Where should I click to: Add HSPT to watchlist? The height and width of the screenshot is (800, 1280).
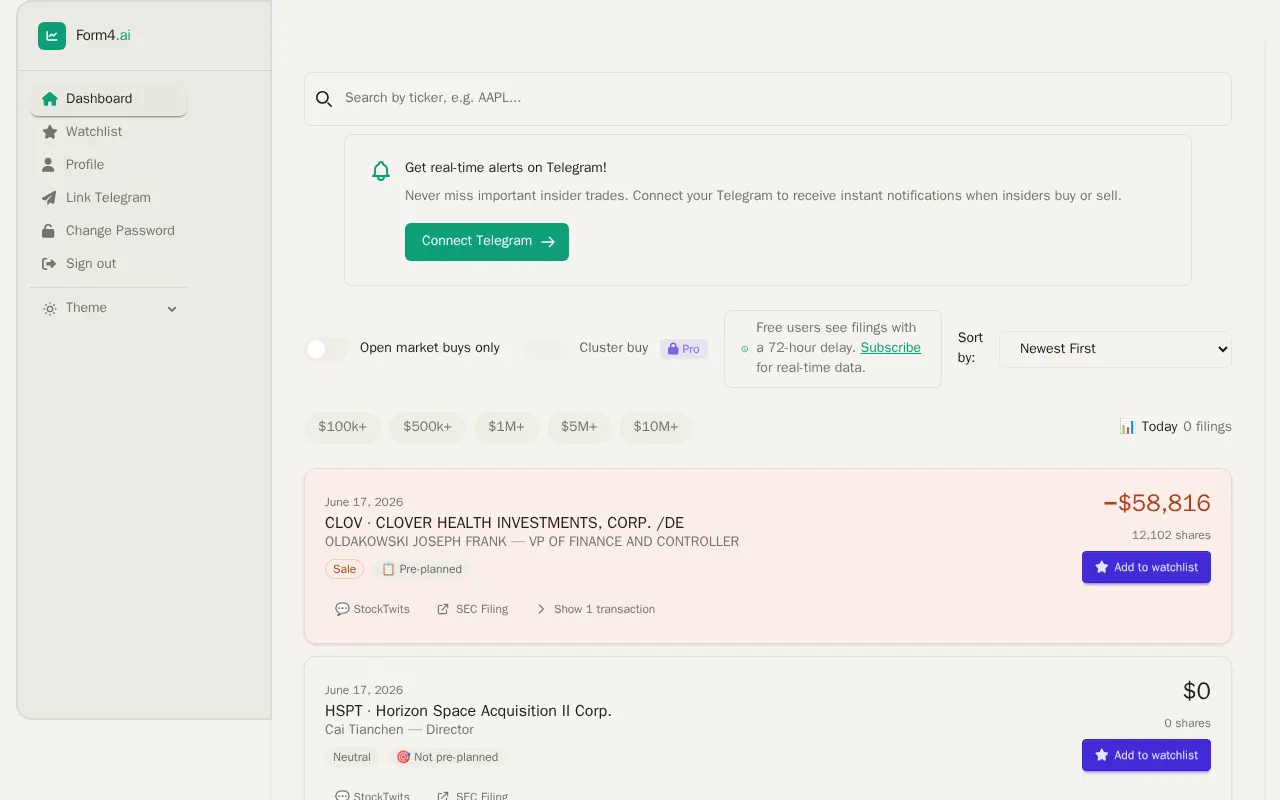[x=1146, y=755]
